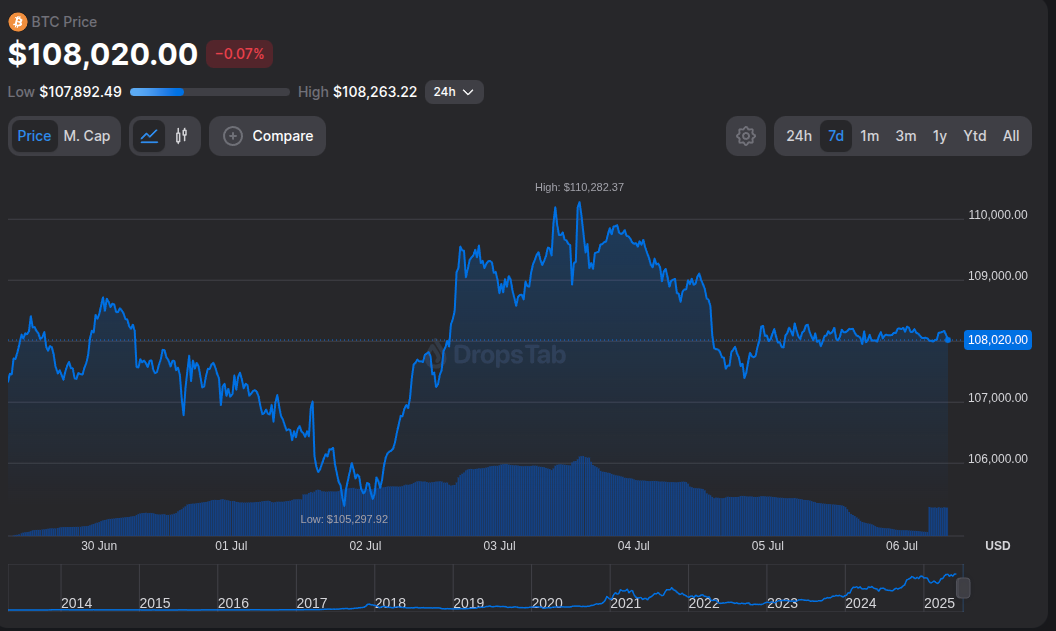Click the plus icon in Compare
1056x631 pixels.
click(x=233, y=136)
